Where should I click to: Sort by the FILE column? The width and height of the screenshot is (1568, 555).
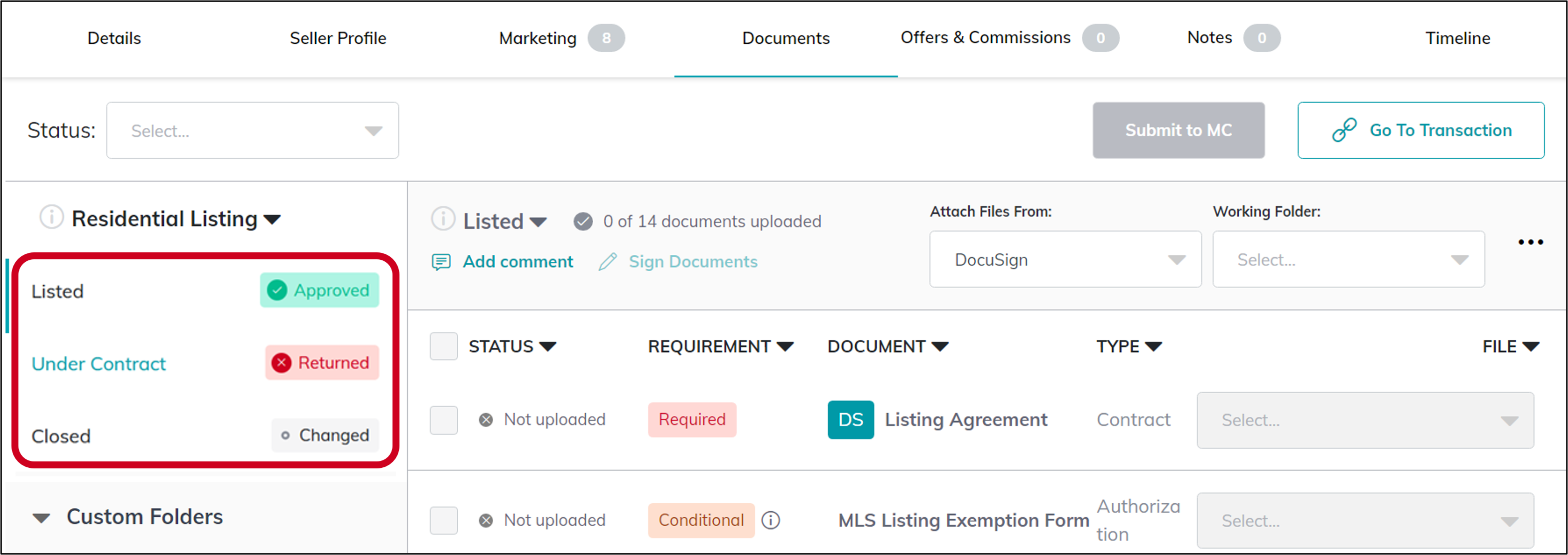pos(1511,346)
